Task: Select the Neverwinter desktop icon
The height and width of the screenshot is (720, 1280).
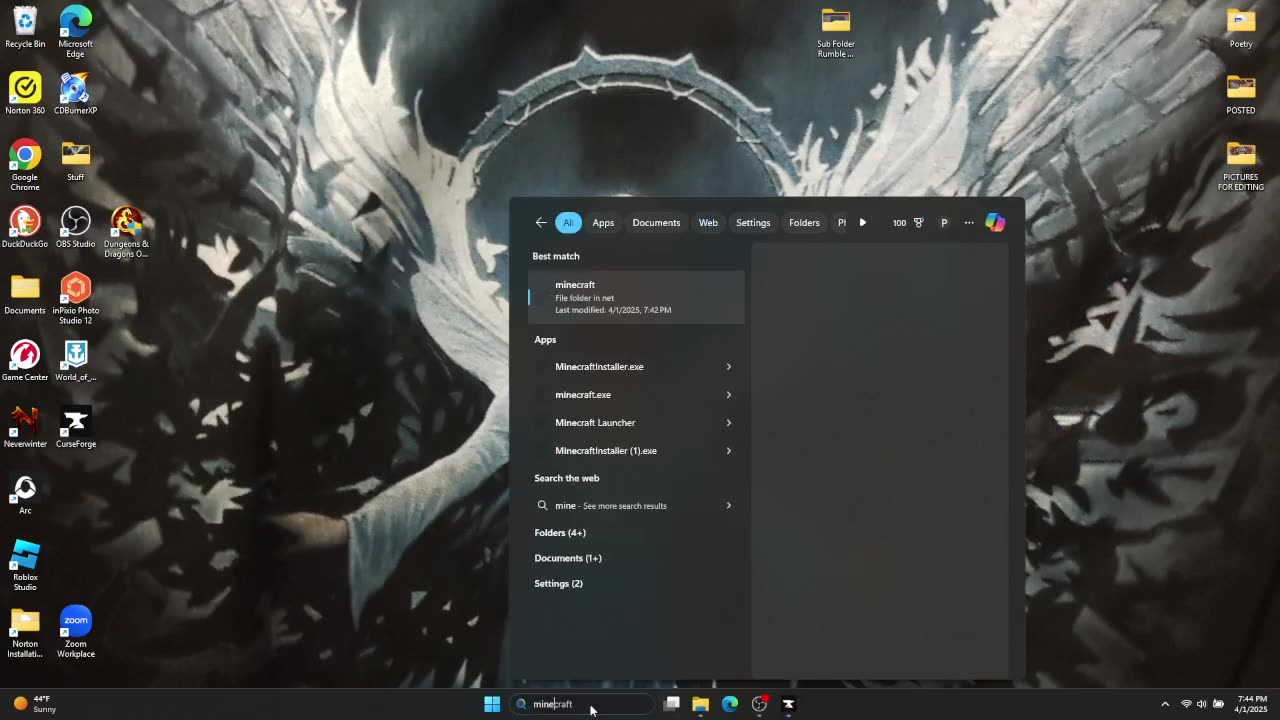Action: pyautogui.click(x=25, y=427)
